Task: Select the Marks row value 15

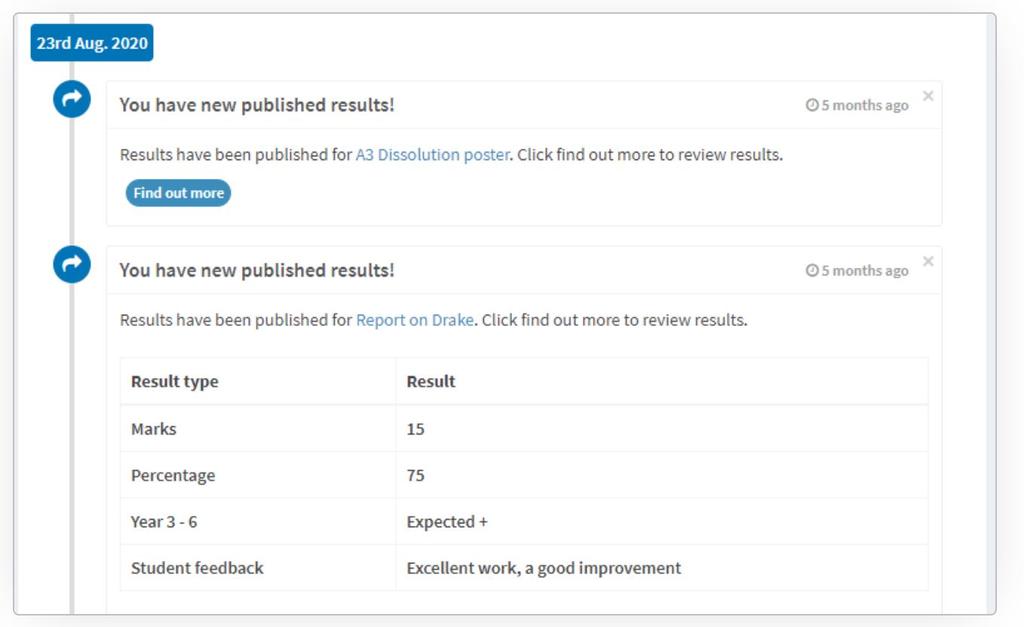Action: click(415, 429)
